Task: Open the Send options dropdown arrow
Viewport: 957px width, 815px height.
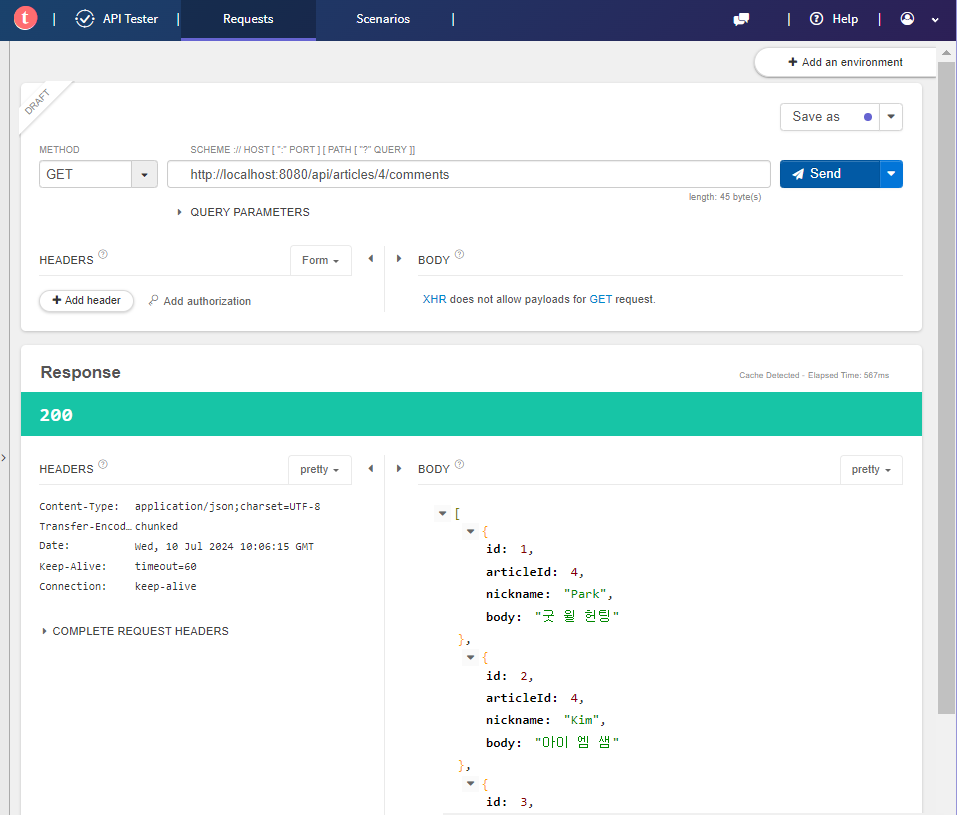Action: (891, 174)
